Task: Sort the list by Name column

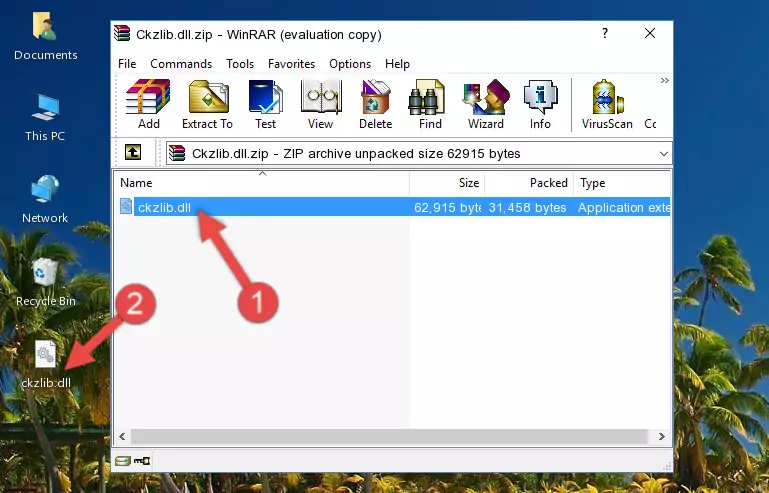Action: [262, 183]
